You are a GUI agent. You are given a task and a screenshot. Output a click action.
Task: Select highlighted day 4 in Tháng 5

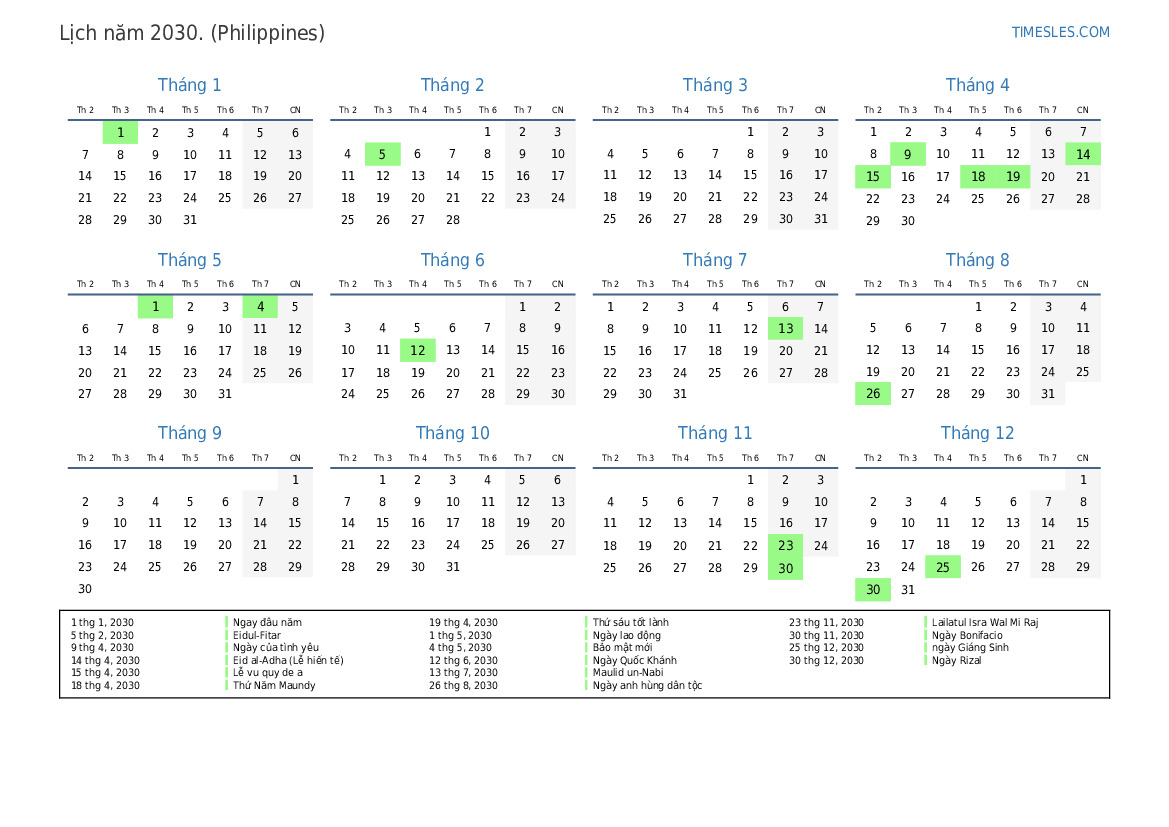260,307
